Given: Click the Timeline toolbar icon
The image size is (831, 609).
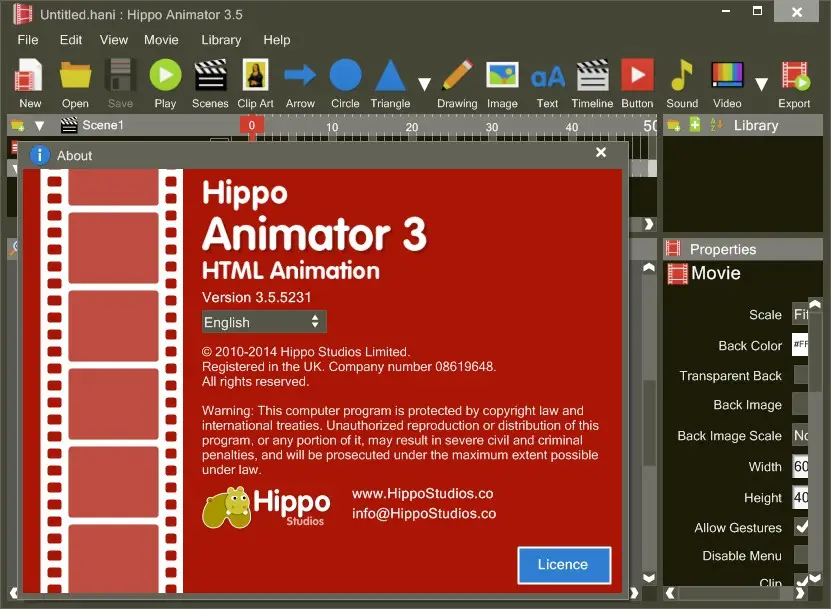Looking at the screenshot, I should coord(593,83).
